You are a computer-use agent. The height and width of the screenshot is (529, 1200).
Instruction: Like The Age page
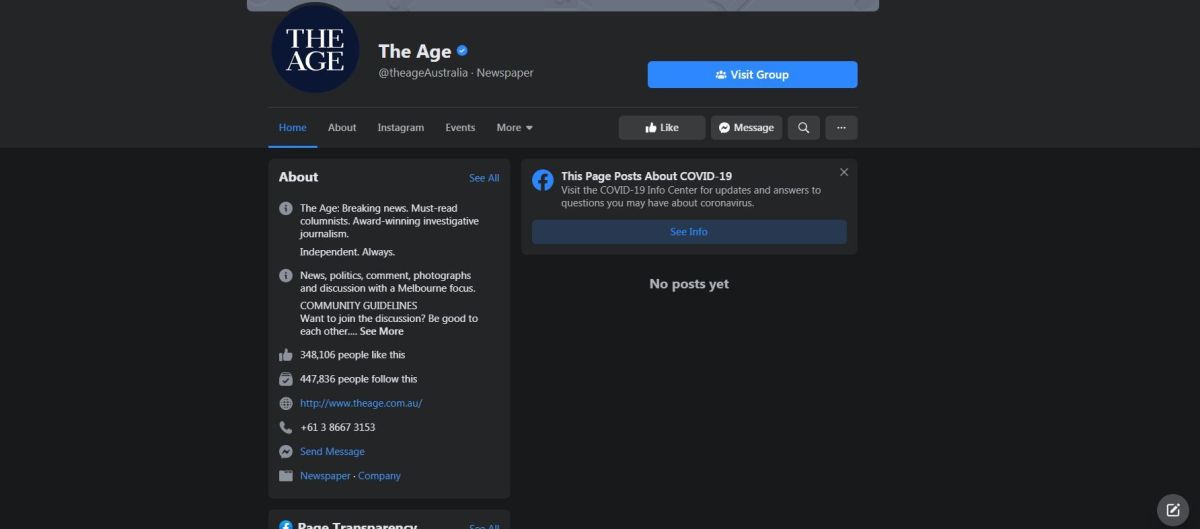pyautogui.click(x=661, y=128)
